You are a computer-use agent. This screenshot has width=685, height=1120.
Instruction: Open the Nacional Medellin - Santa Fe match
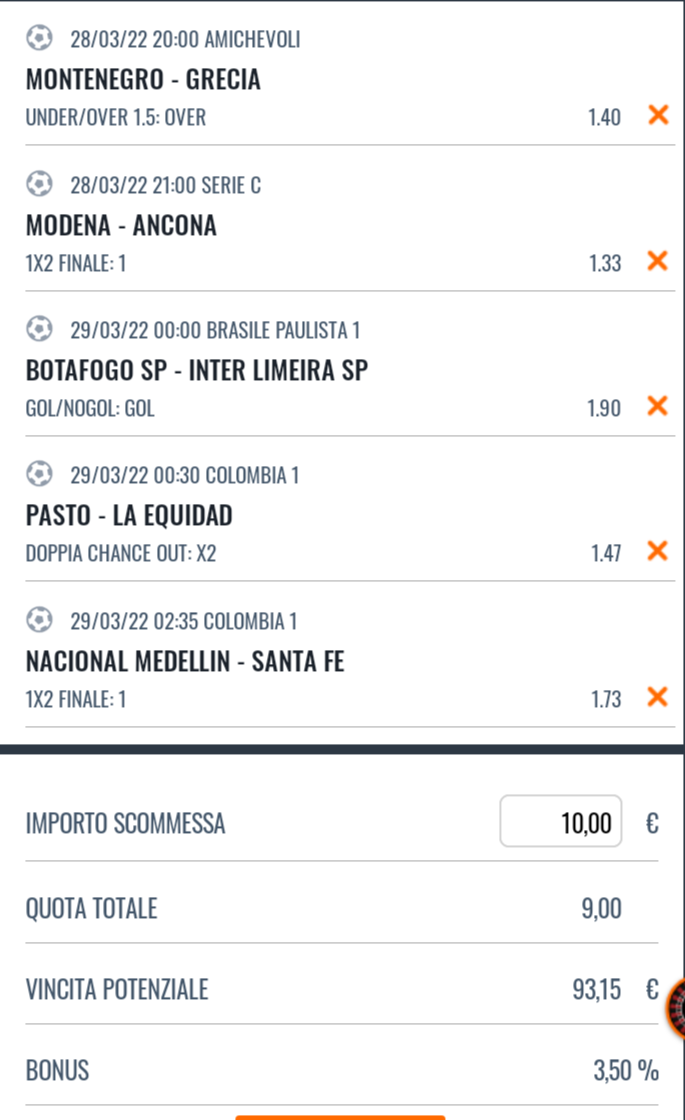coord(185,661)
